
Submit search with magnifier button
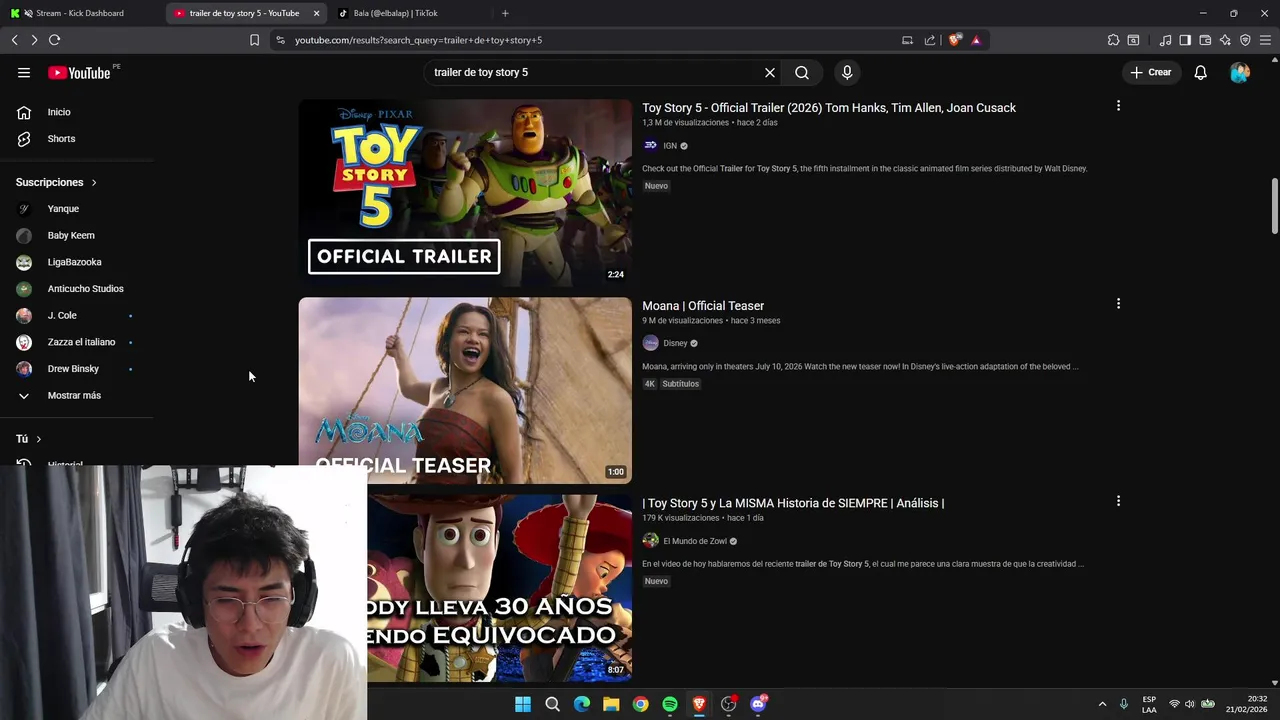[802, 72]
